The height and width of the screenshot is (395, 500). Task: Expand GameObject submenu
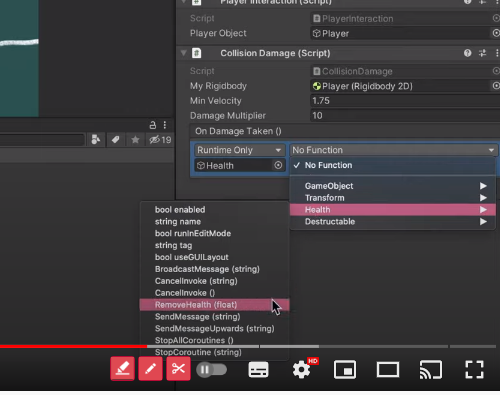click(392, 186)
